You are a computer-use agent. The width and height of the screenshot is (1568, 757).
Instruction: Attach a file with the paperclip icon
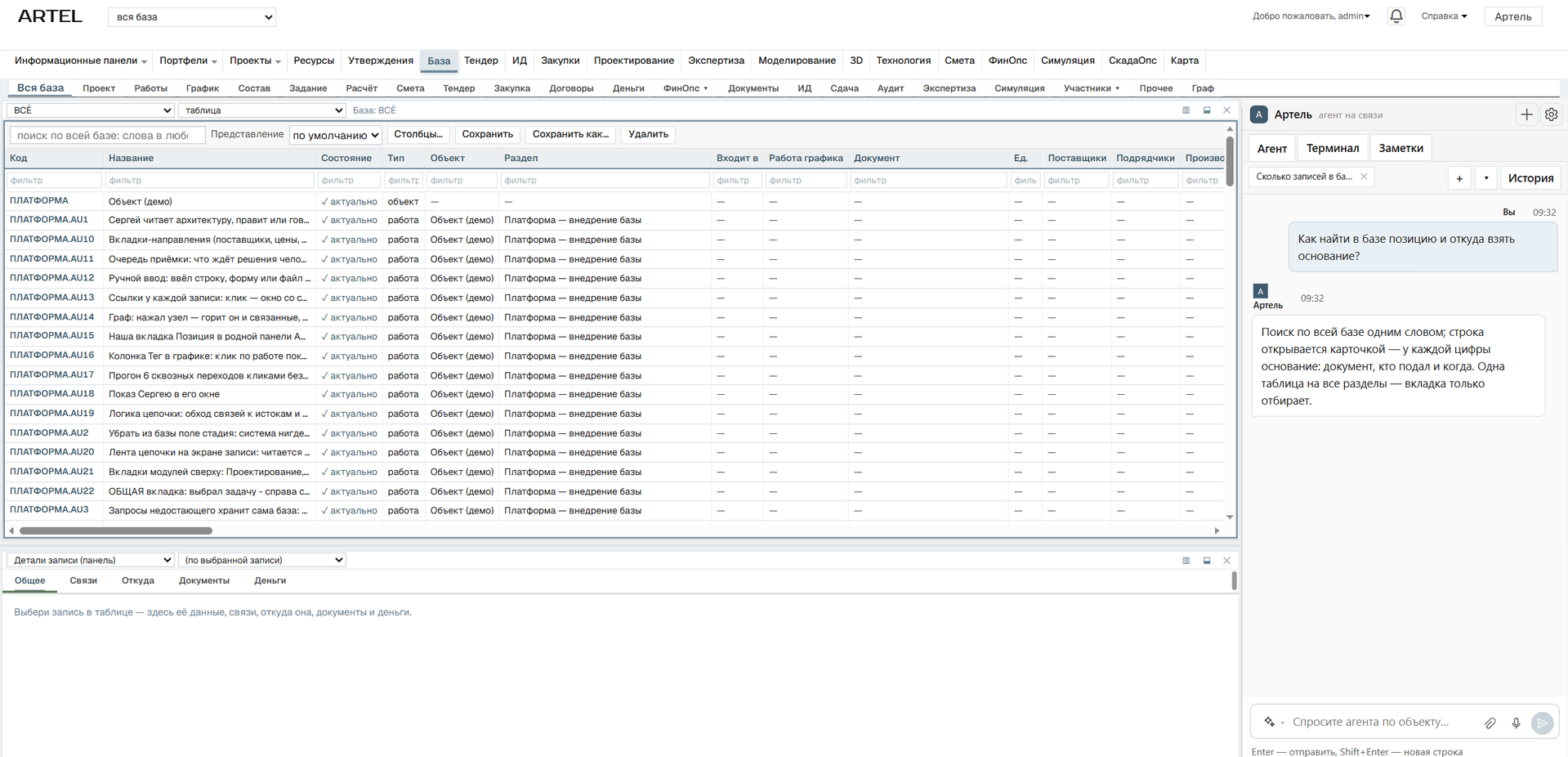1490,723
